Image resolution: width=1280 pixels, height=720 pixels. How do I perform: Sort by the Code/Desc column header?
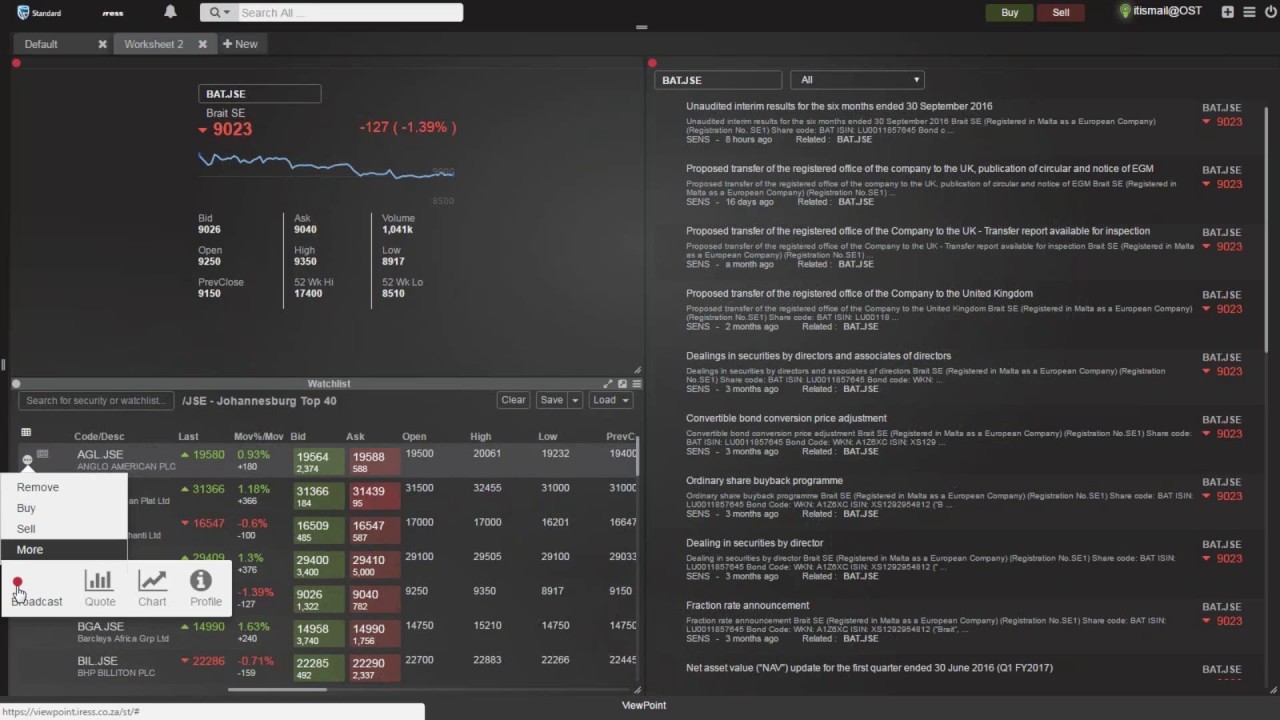pyautogui.click(x=99, y=436)
